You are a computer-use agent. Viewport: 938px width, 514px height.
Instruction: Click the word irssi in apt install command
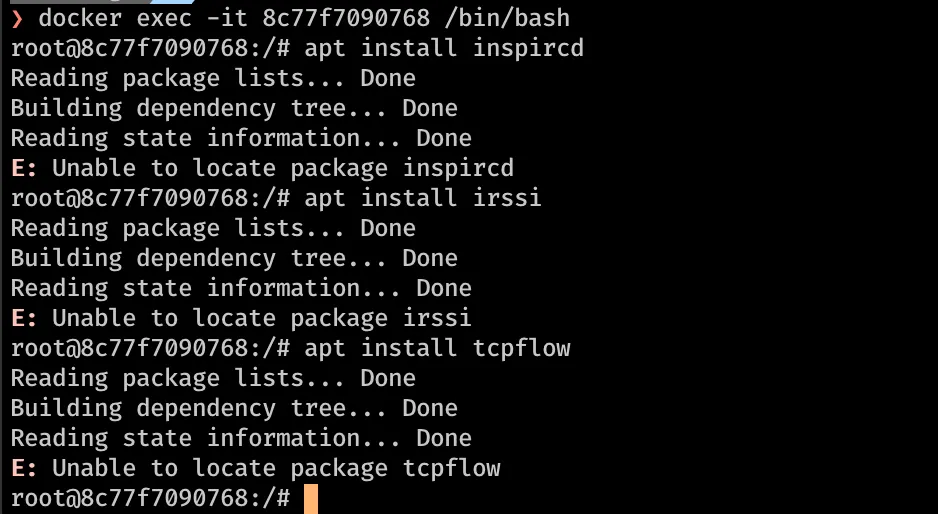tap(507, 197)
